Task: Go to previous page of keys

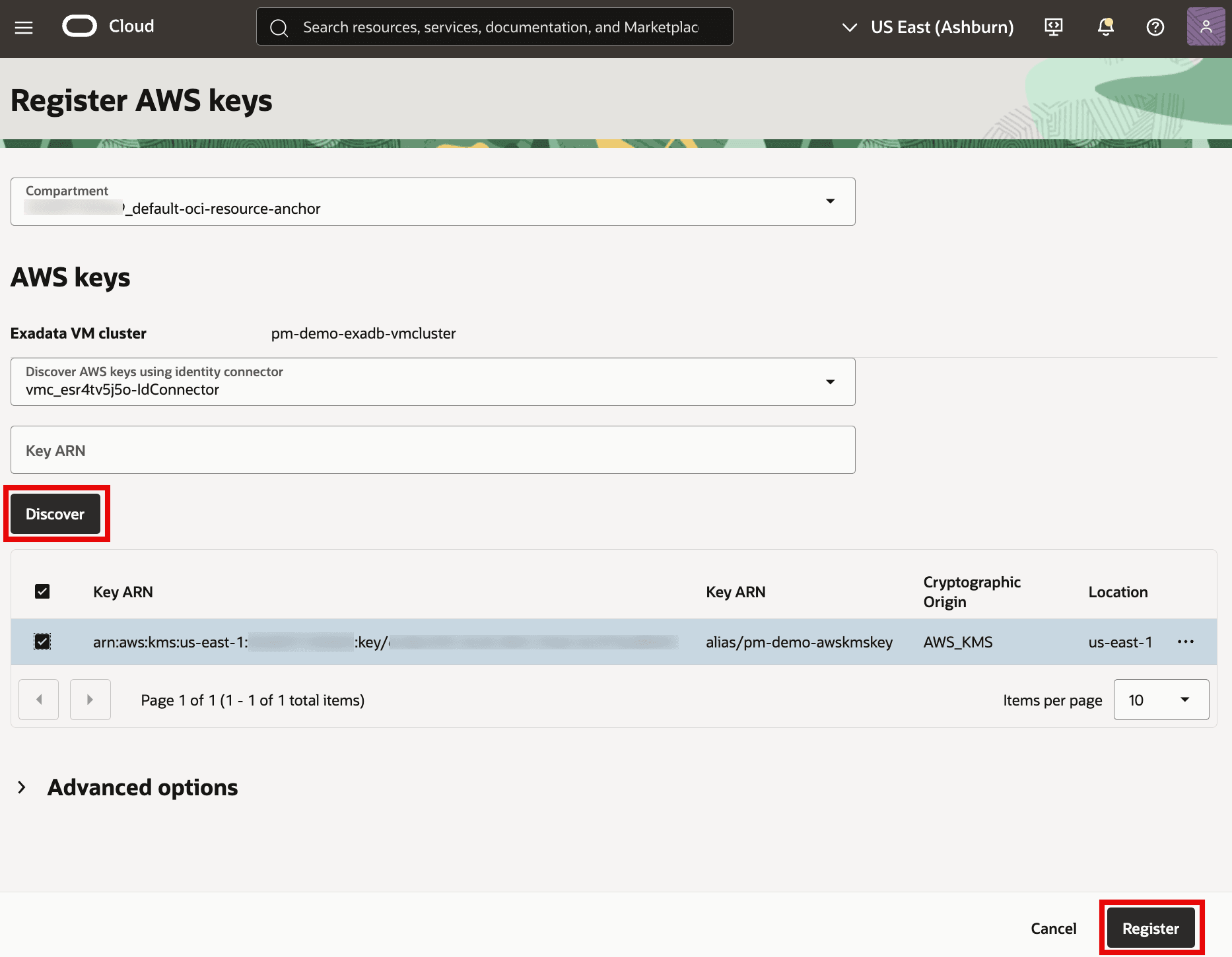Action: pos(39,700)
